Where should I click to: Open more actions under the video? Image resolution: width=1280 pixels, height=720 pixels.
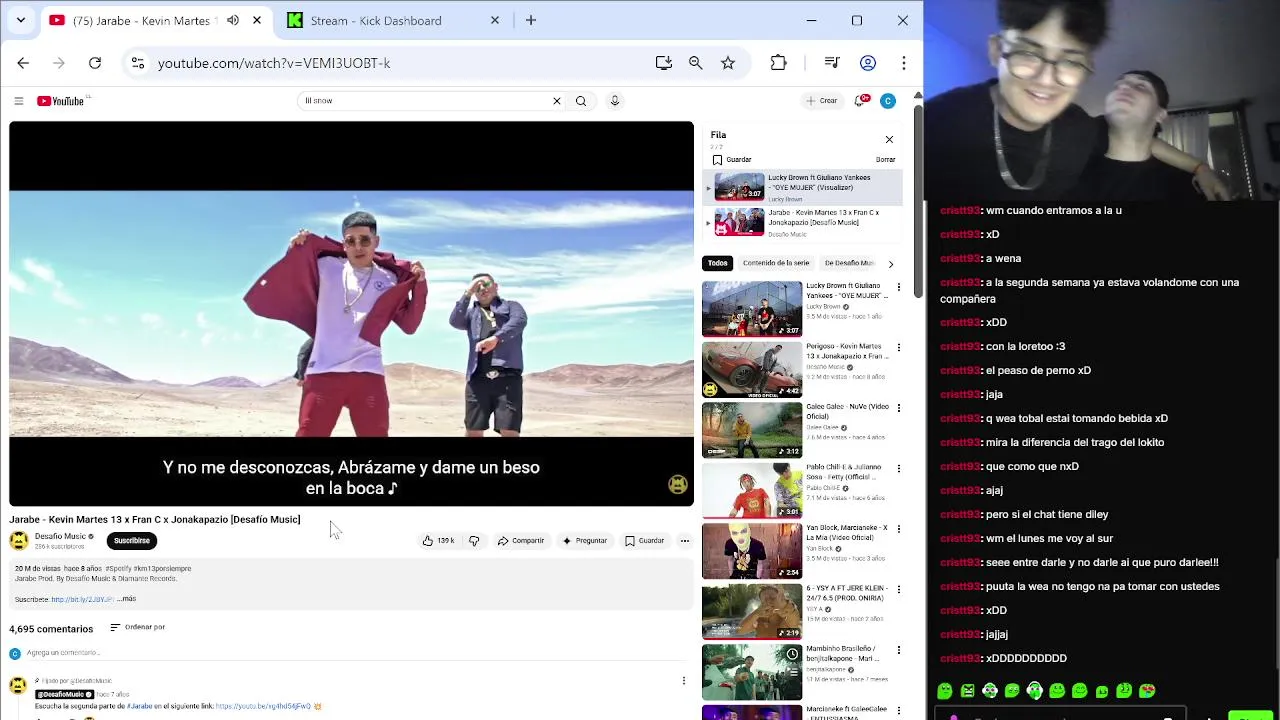685,541
